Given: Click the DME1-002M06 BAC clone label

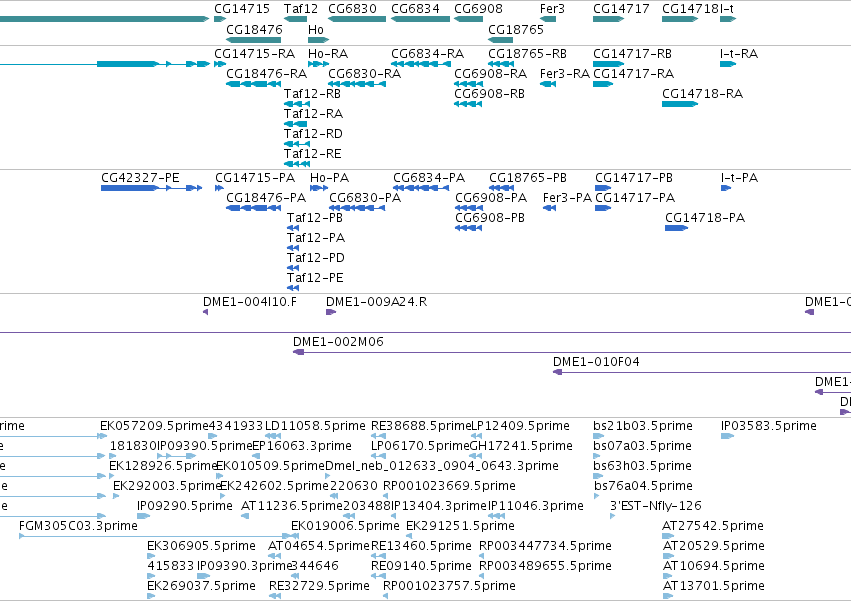Looking at the screenshot, I should [338, 342].
